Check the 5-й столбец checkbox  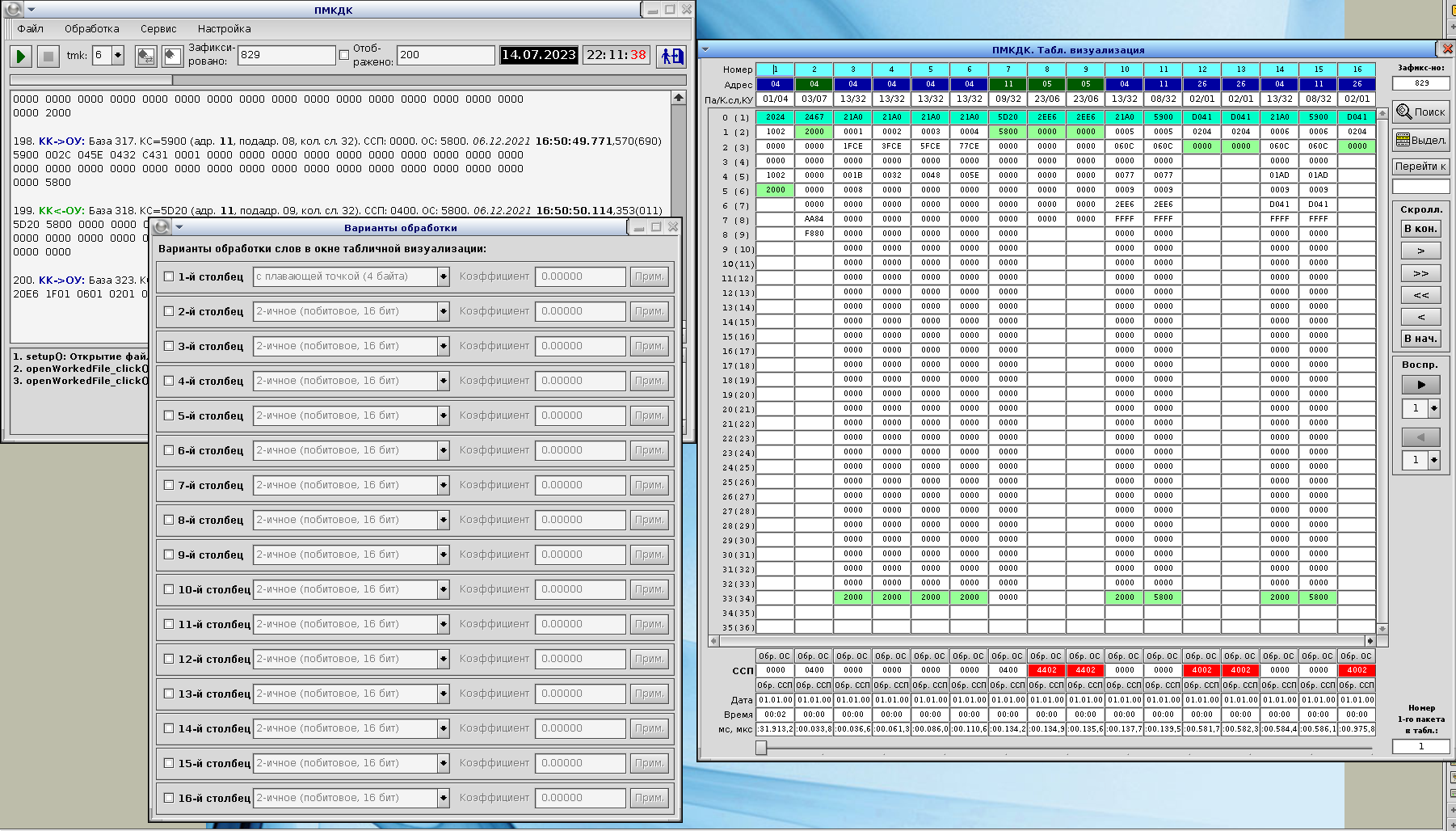169,415
